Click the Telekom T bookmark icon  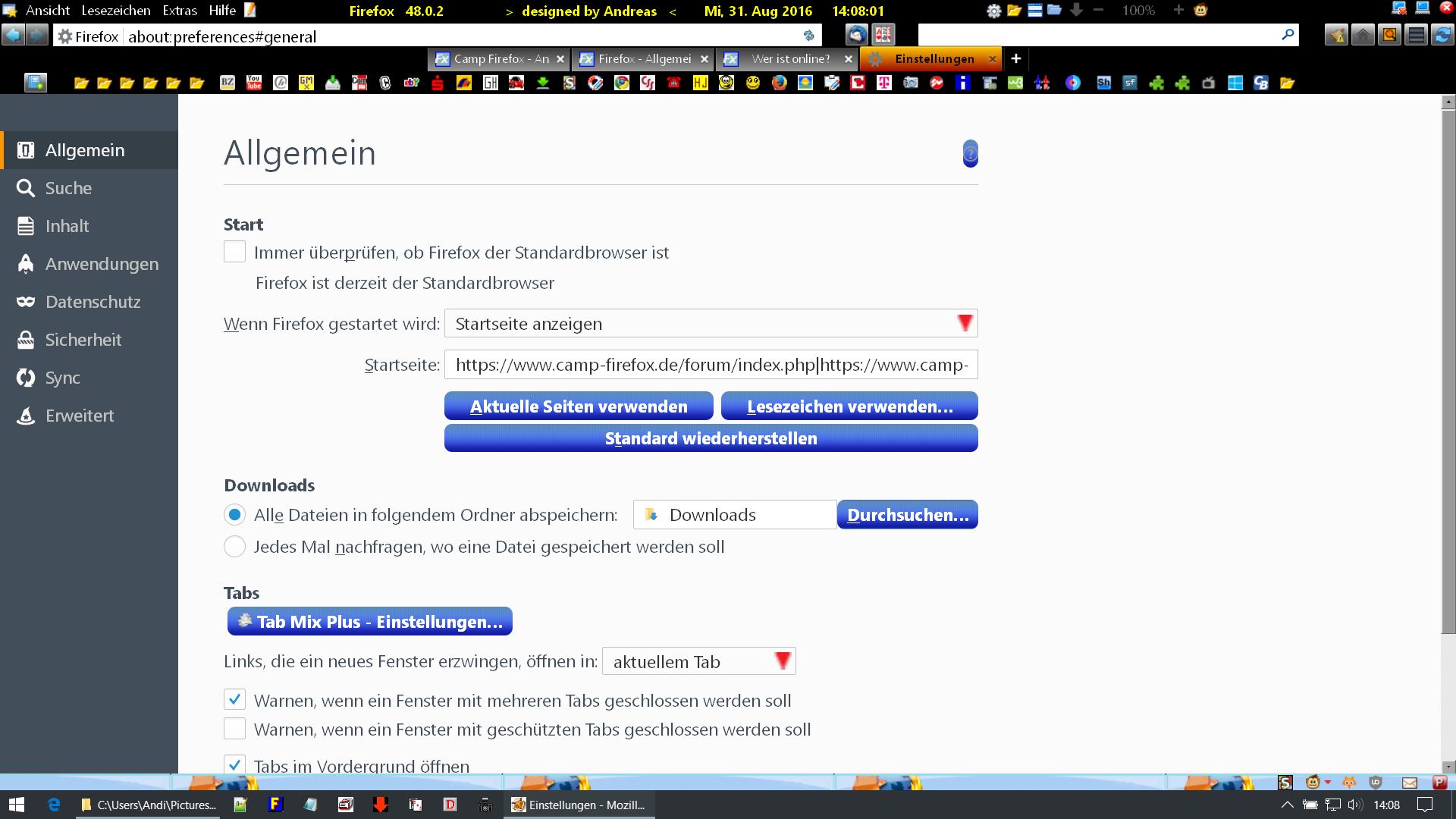[x=884, y=83]
